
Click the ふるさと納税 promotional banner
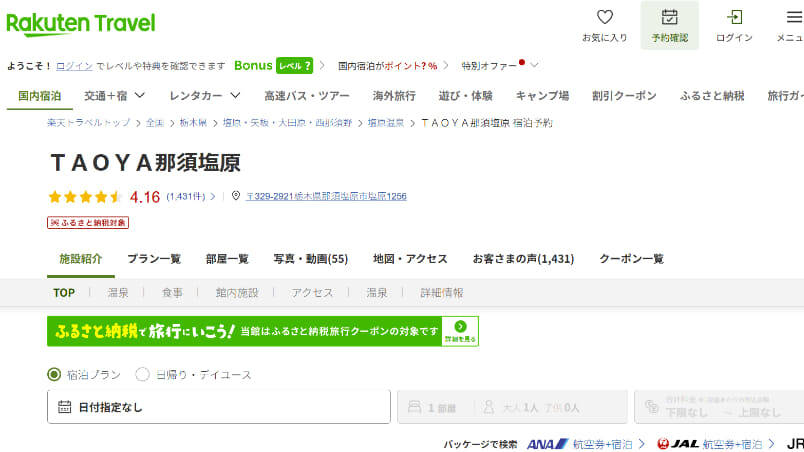[x=262, y=331]
